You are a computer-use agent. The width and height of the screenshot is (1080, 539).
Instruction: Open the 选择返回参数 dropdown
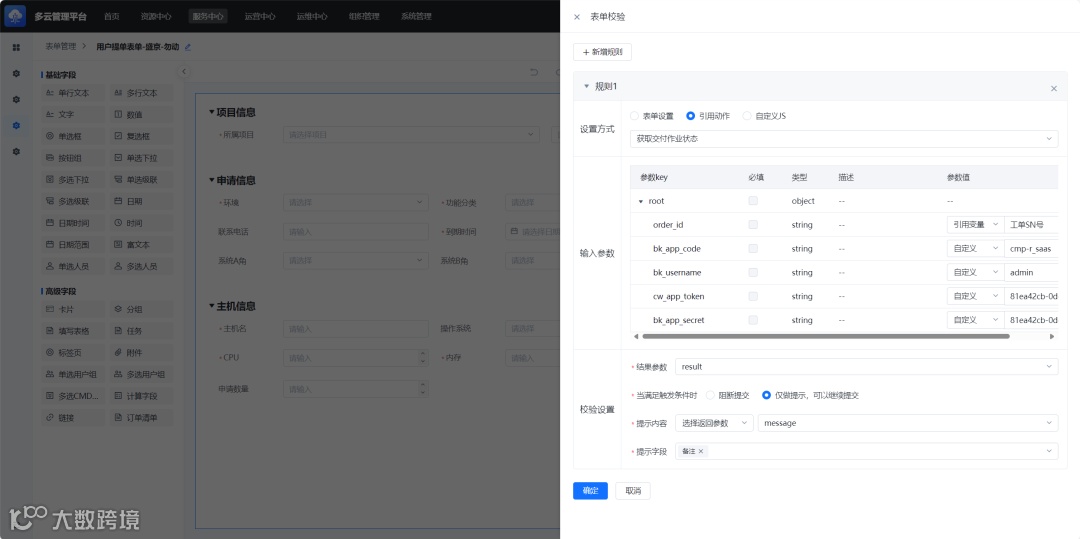[714, 423]
